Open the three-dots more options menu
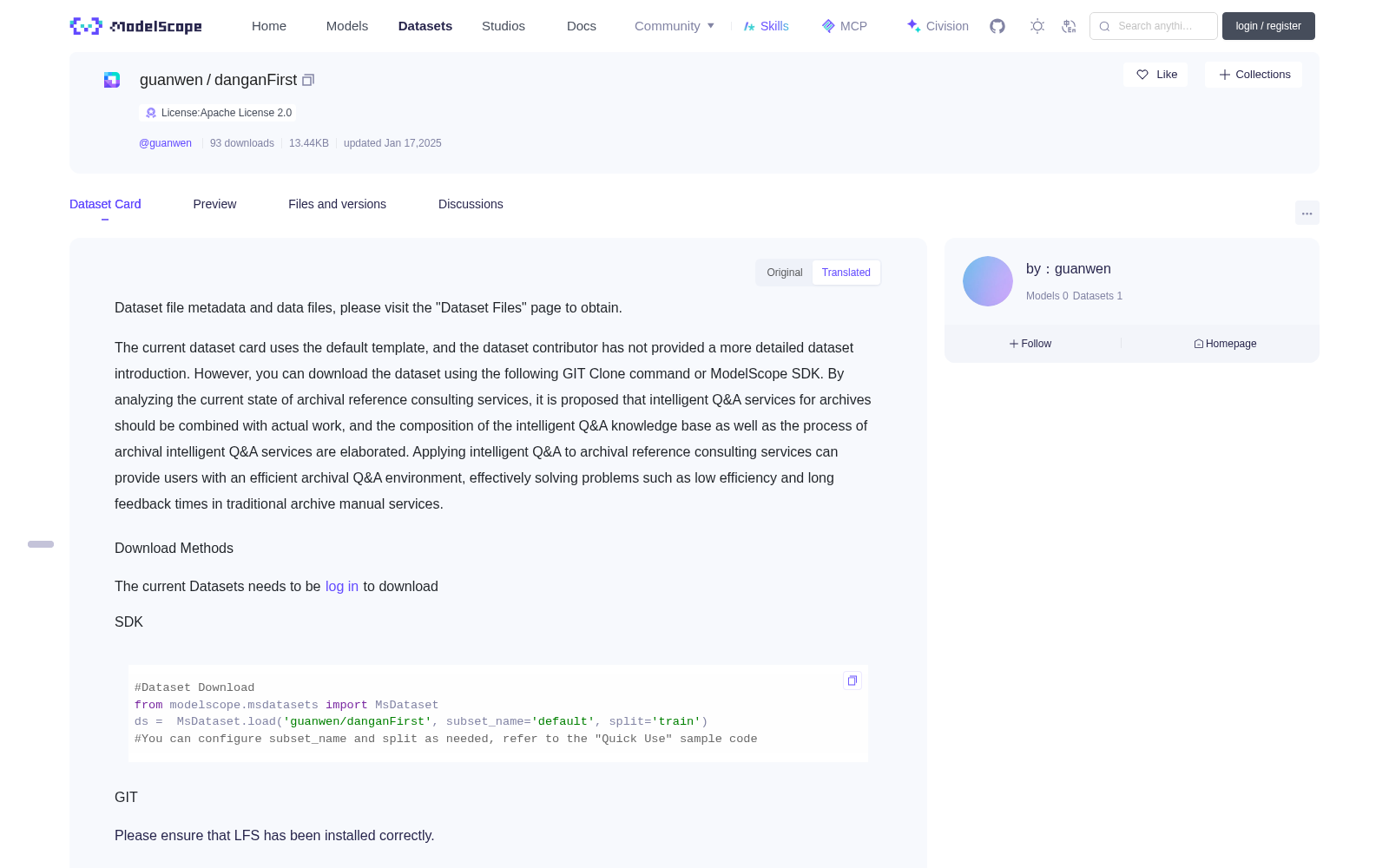 pyautogui.click(x=1307, y=213)
